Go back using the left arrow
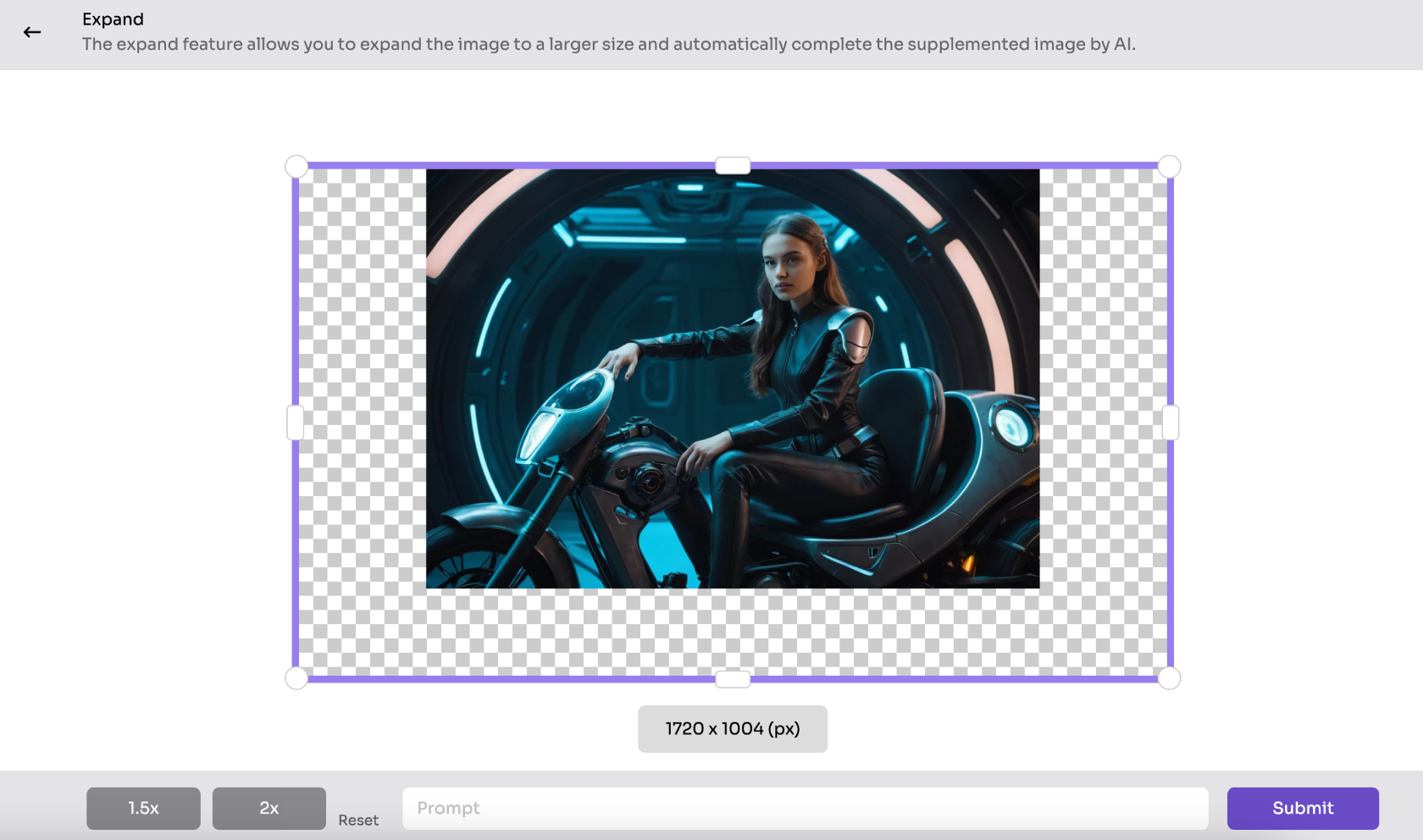This screenshot has width=1423, height=840. click(32, 32)
